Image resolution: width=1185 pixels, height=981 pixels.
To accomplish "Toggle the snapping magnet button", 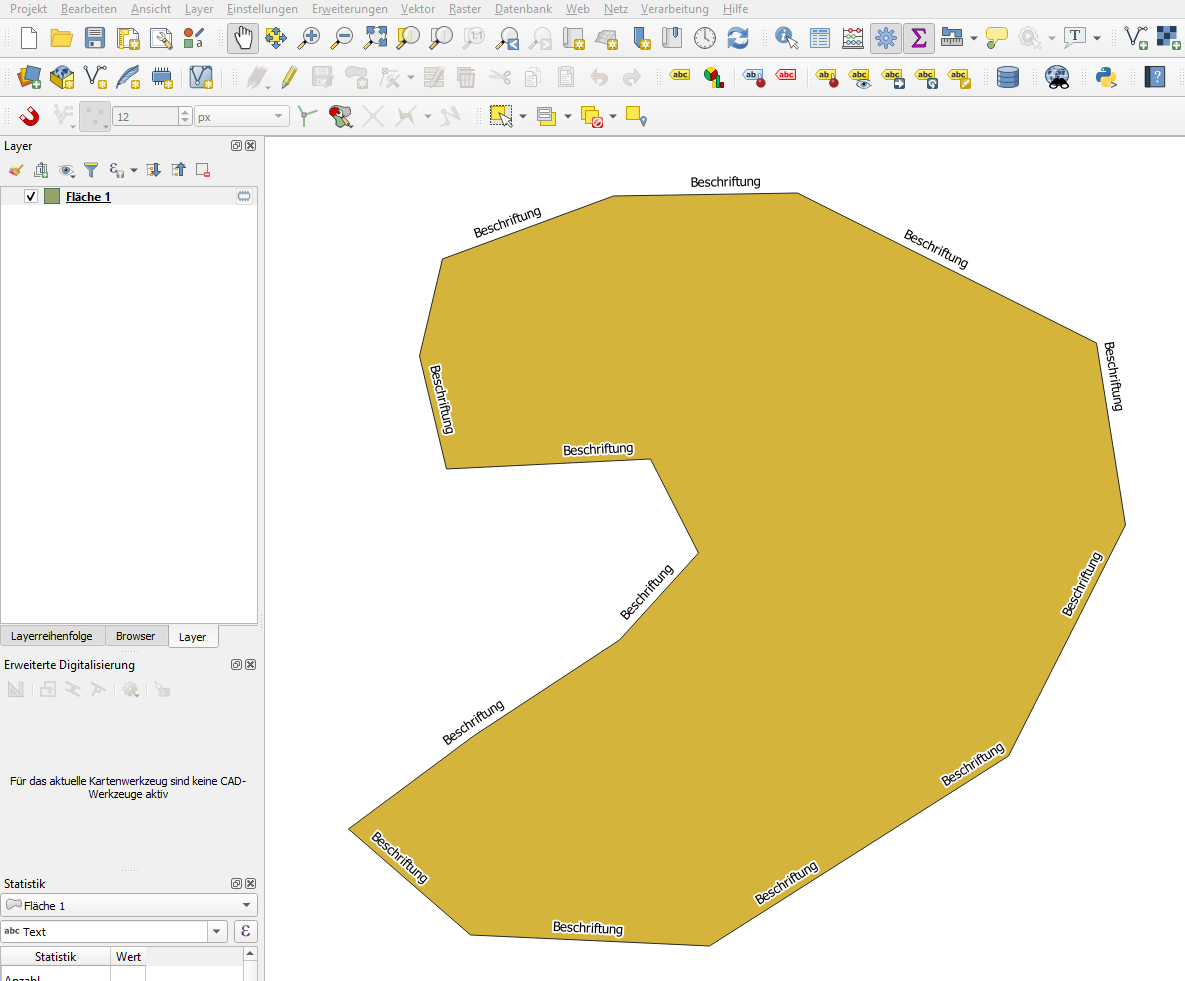I will pyautogui.click(x=29, y=117).
